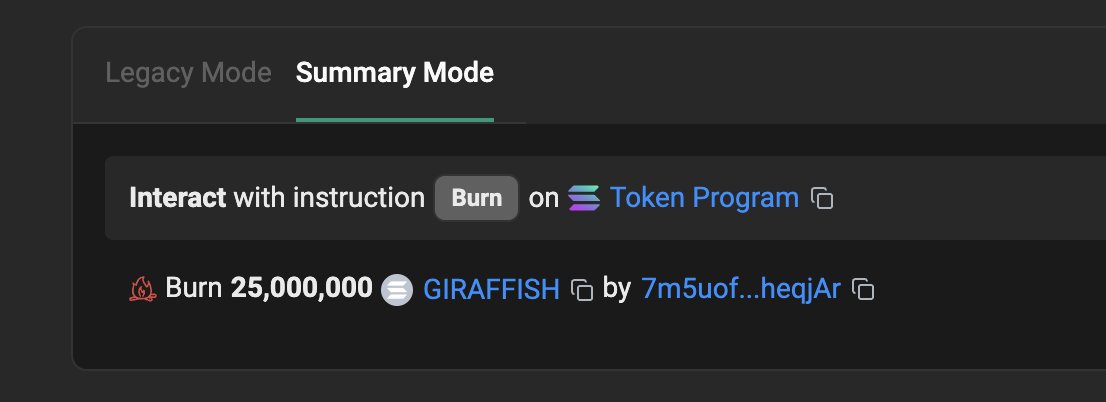Image resolution: width=1106 pixels, height=402 pixels.
Task: Click the word 'on' before Solana logo
Action: (543, 198)
